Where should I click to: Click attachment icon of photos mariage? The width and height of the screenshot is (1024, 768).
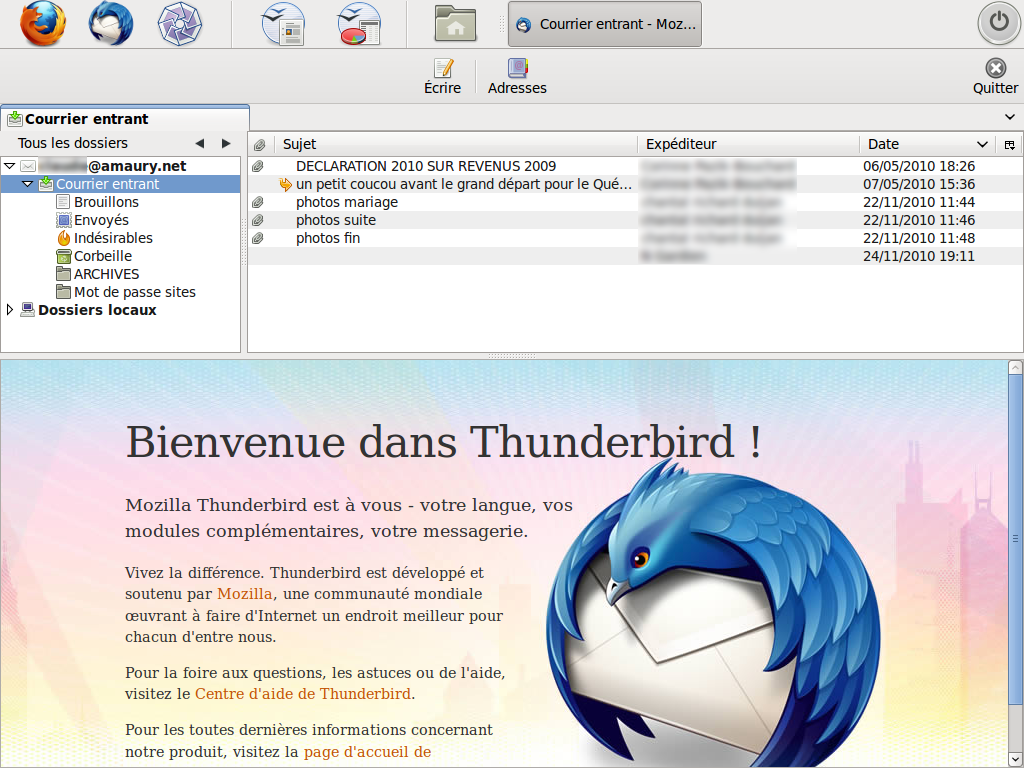pyautogui.click(x=258, y=202)
